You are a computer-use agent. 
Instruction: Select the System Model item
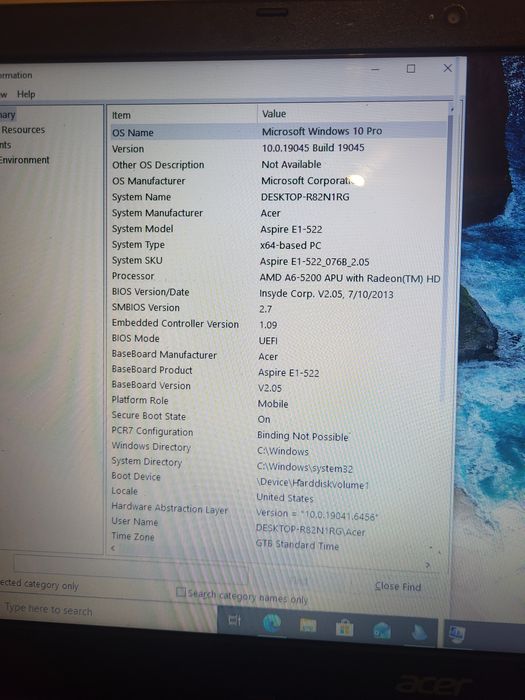(x=142, y=229)
